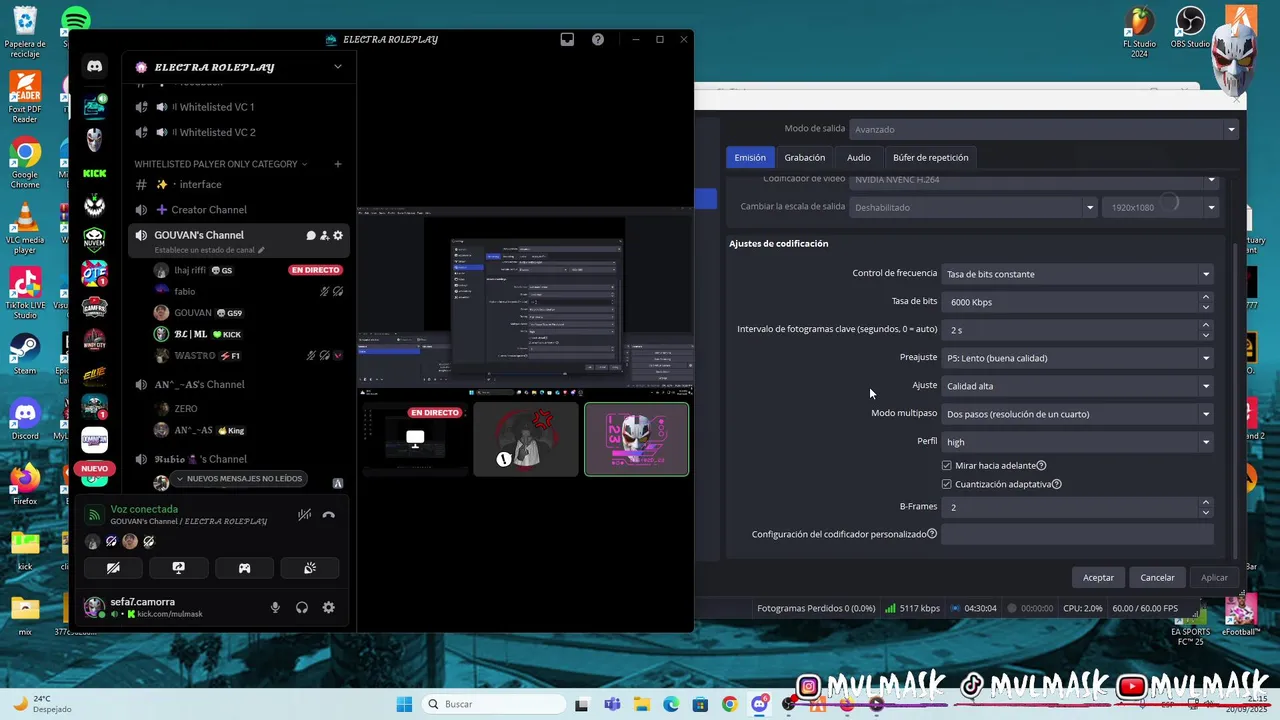Open Discord help question mark icon

[x=598, y=40]
